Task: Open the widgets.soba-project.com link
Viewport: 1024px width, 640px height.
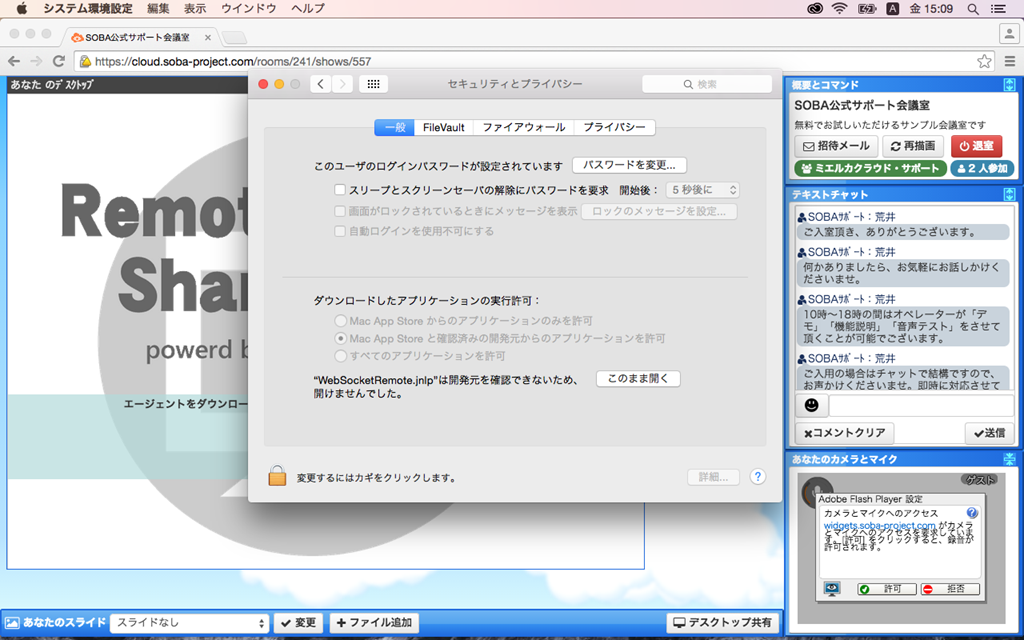Action: point(880,525)
